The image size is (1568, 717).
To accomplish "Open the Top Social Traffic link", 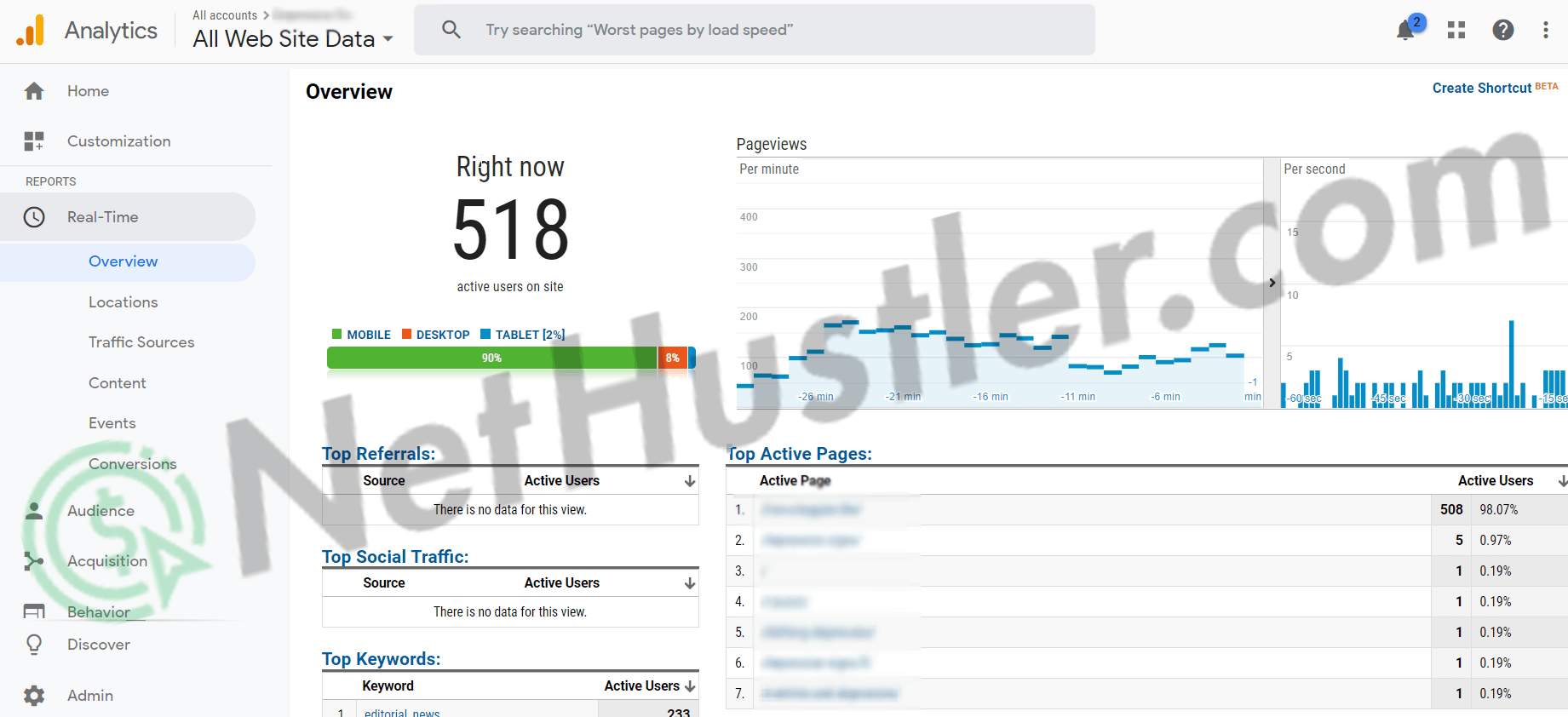I will [x=395, y=557].
